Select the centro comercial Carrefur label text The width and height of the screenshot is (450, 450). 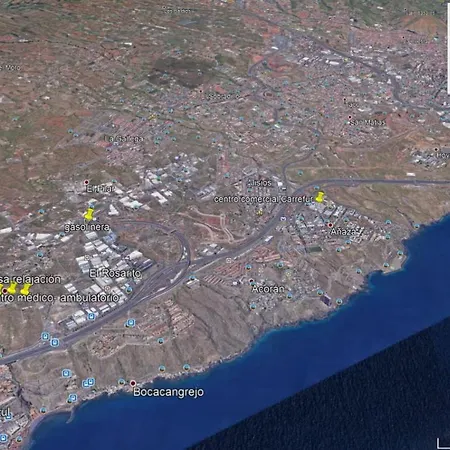[263, 199]
